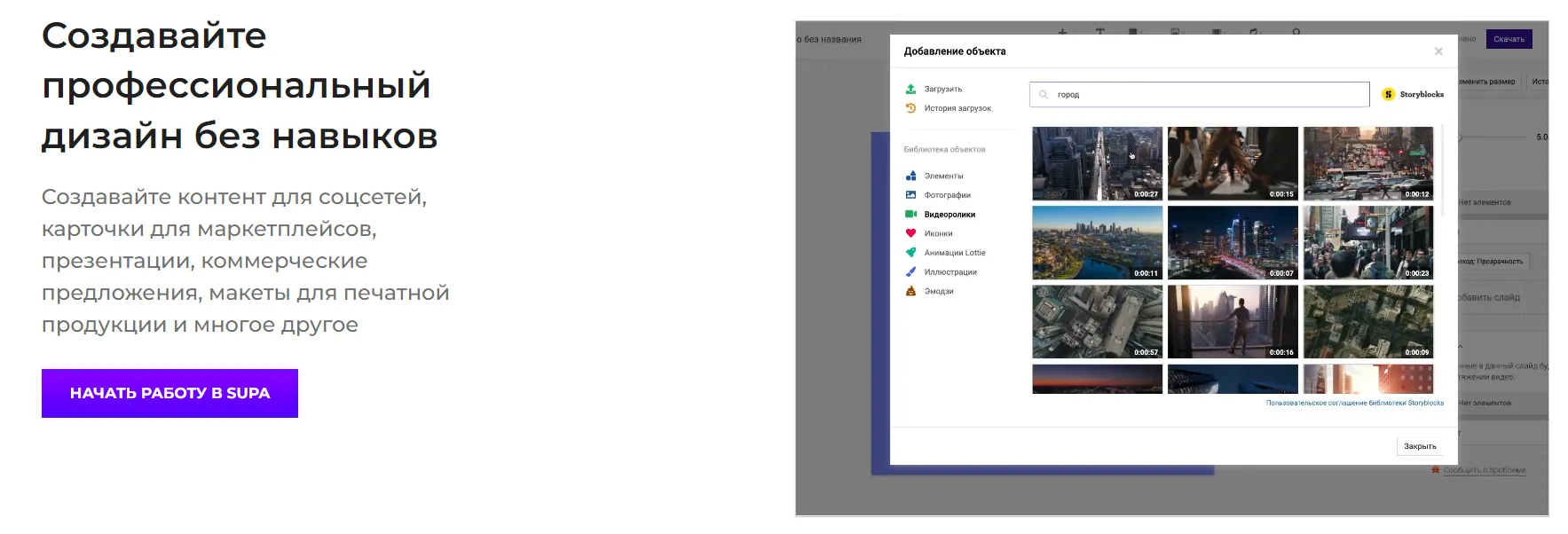Viewport: 1568px width, 534px height.
Task: Open the Эмодзи category icon
Action: point(910,291)
